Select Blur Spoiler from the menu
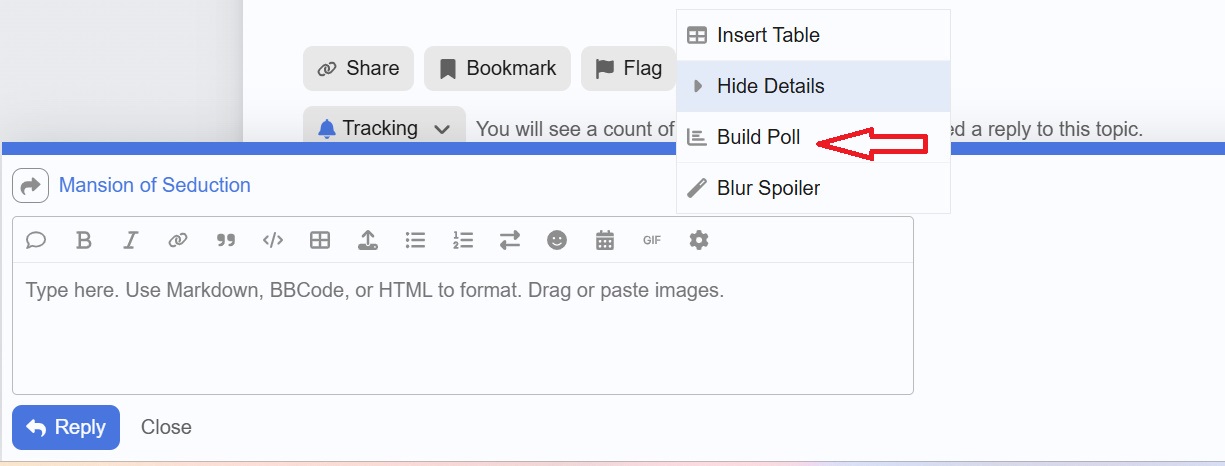Image resolution: width=1225 pixels, height=466 pixels. click(x=768, y=188)
